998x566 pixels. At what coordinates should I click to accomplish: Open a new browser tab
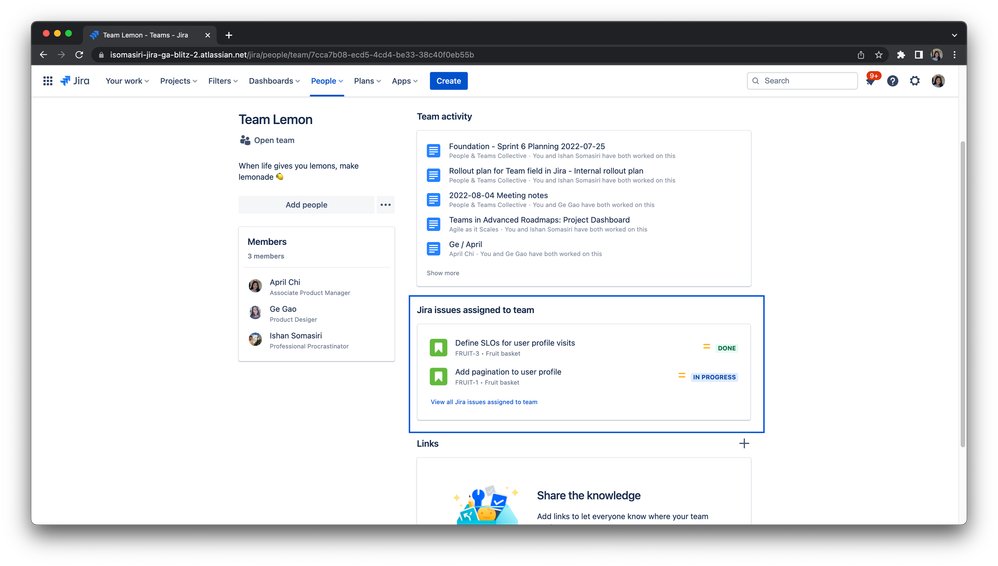[228, 35]
